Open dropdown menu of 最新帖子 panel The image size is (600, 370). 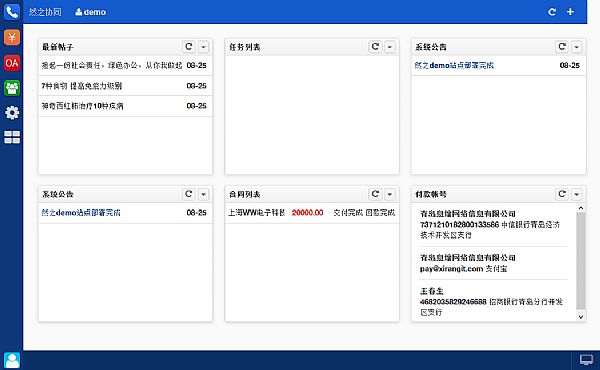(x=204, y=47)
